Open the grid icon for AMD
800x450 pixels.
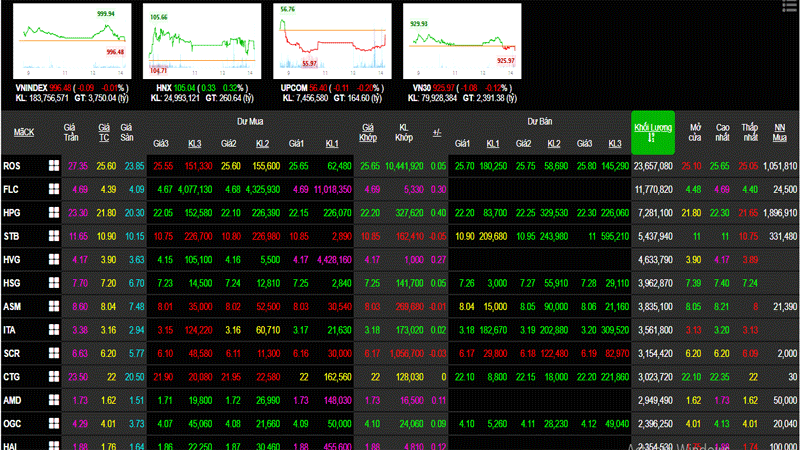(x=54, y=400)
